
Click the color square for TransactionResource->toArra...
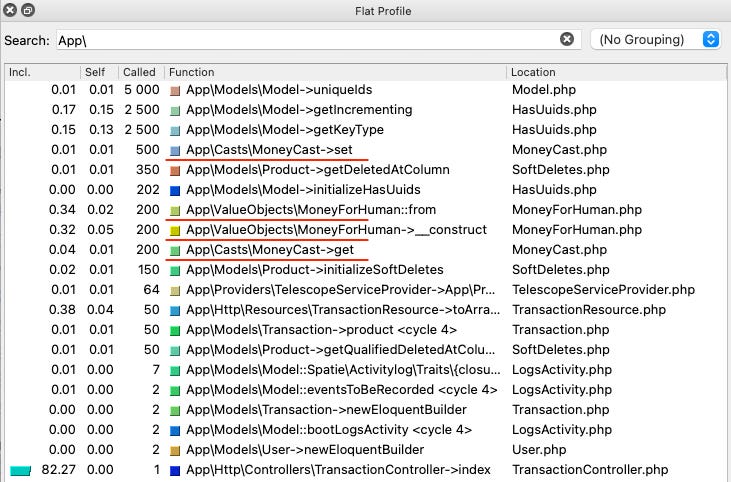[175, 310]
